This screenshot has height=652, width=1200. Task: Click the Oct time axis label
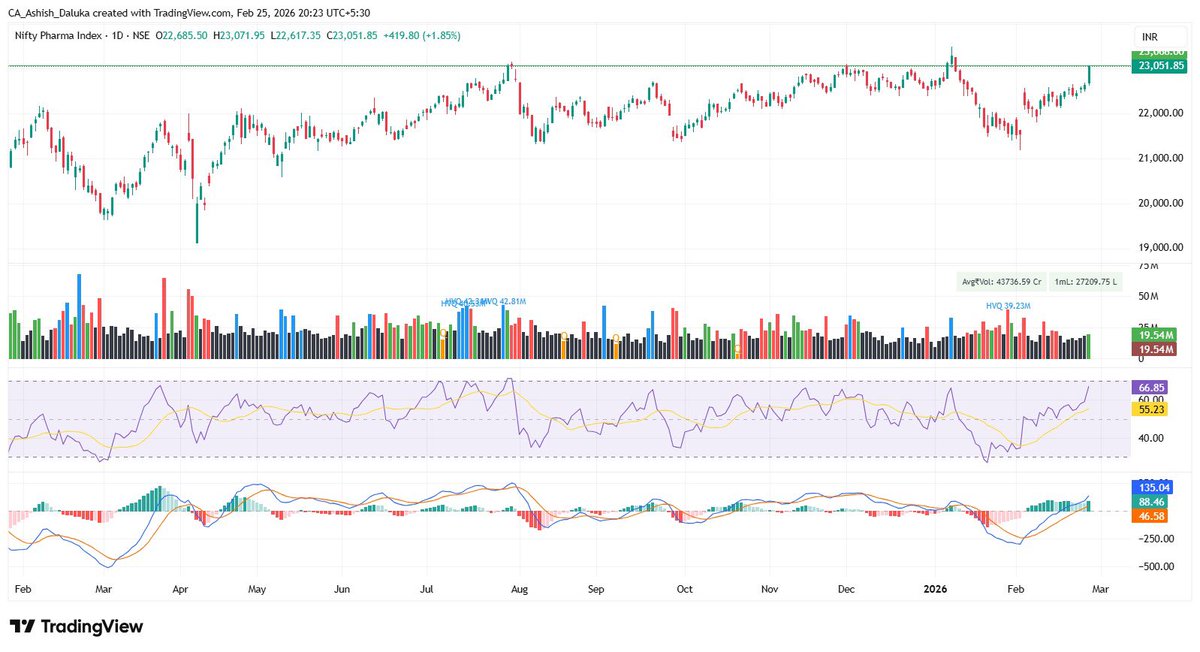687,591
